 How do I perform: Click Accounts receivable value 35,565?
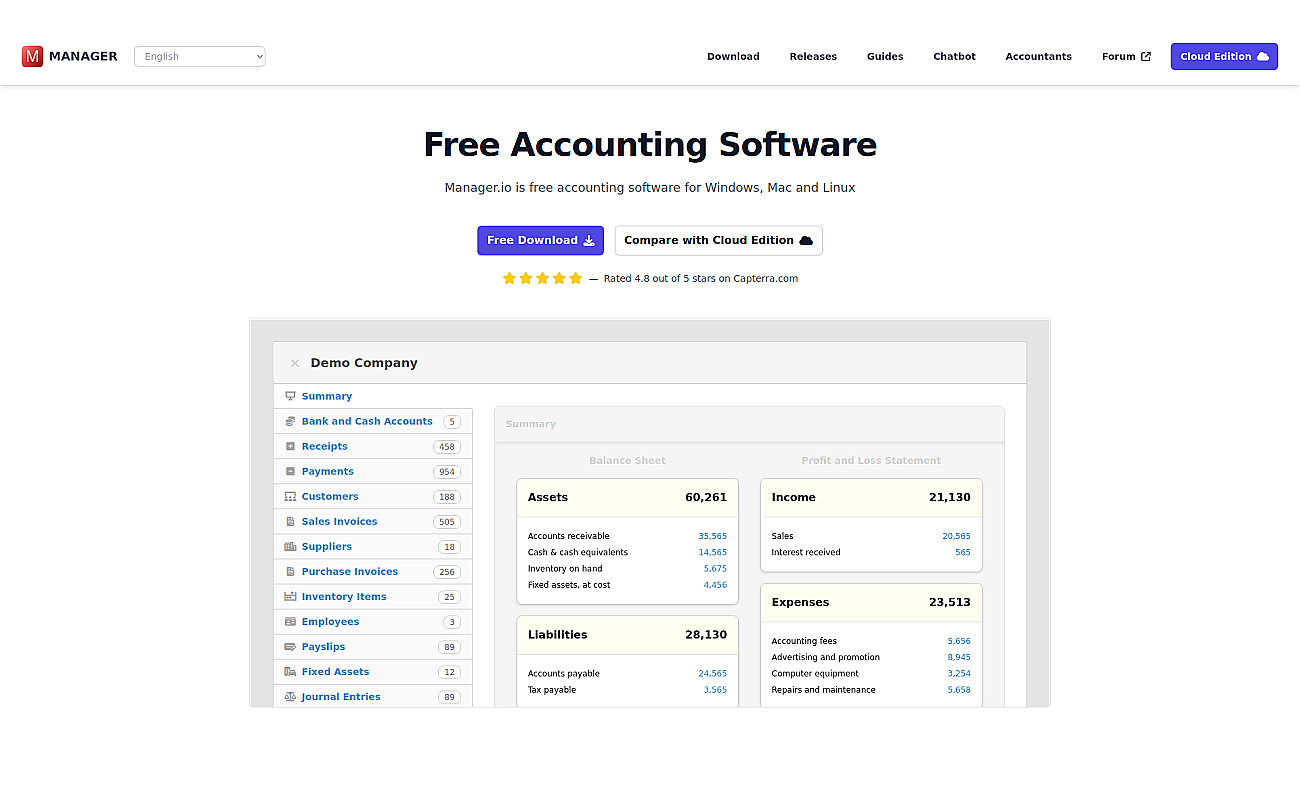coord(712,536)
